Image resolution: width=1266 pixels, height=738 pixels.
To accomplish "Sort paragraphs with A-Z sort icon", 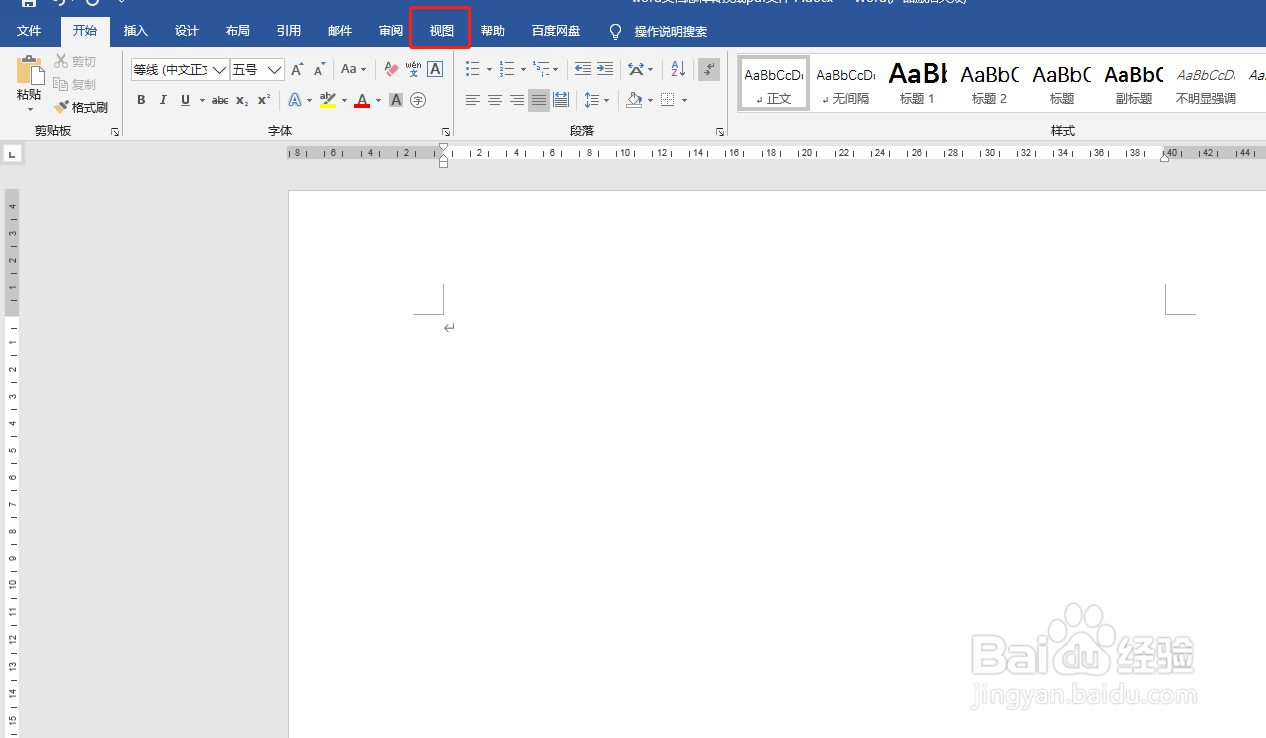I will 678,69.
